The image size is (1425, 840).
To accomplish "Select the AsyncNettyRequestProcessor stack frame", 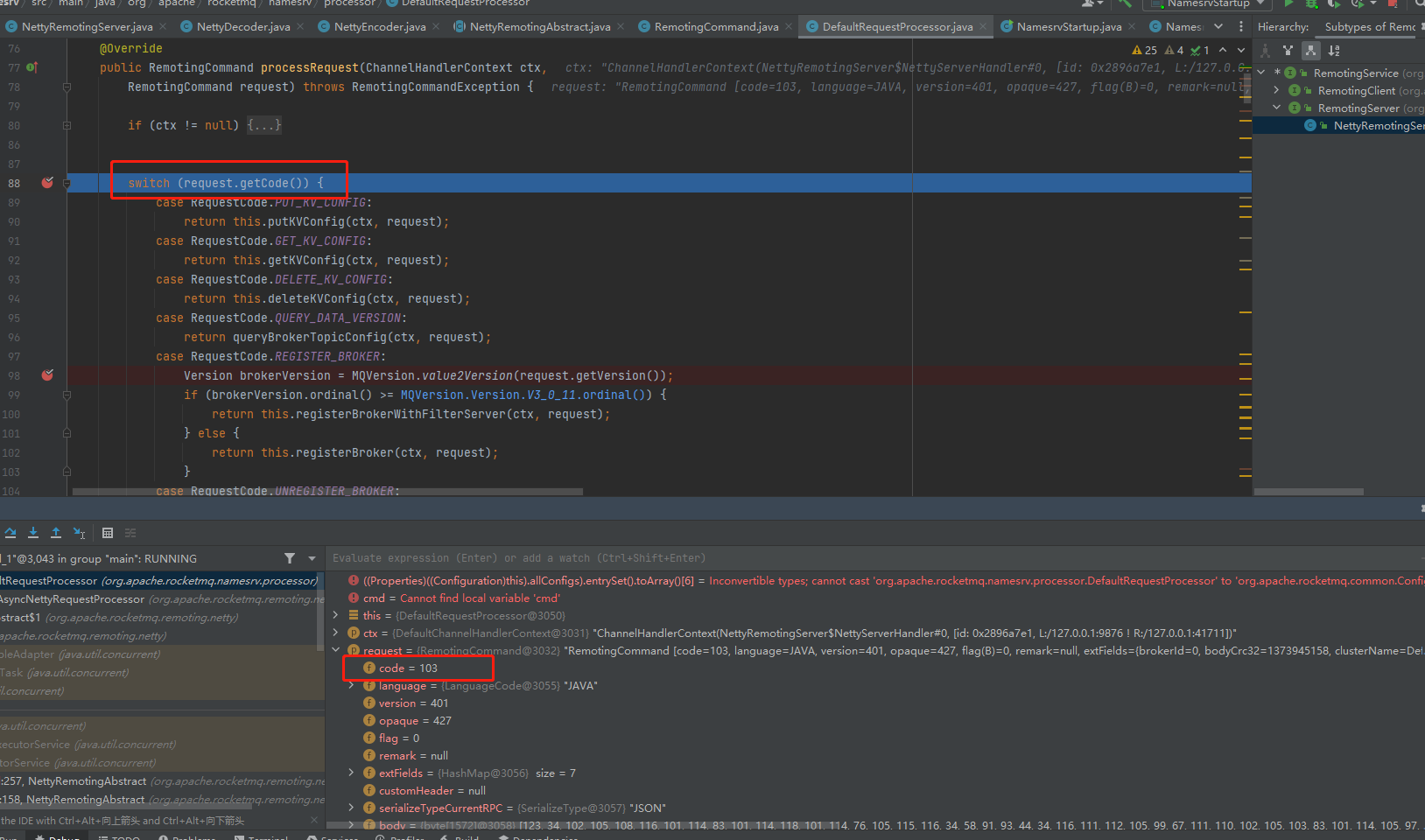I will [160, 598].
